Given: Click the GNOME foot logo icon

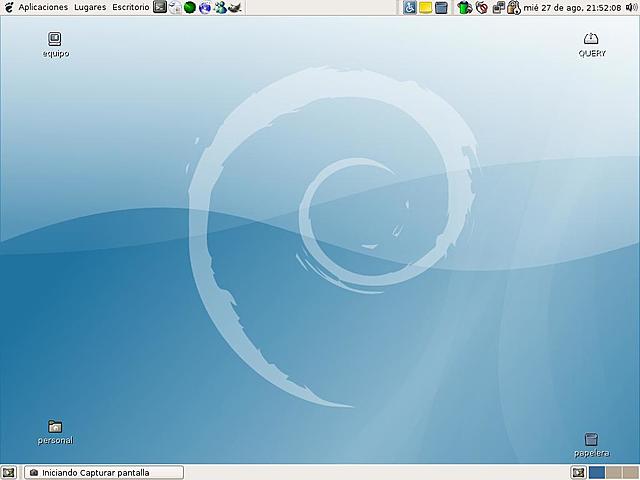Looking at the screenshot, I should [9, 7].
